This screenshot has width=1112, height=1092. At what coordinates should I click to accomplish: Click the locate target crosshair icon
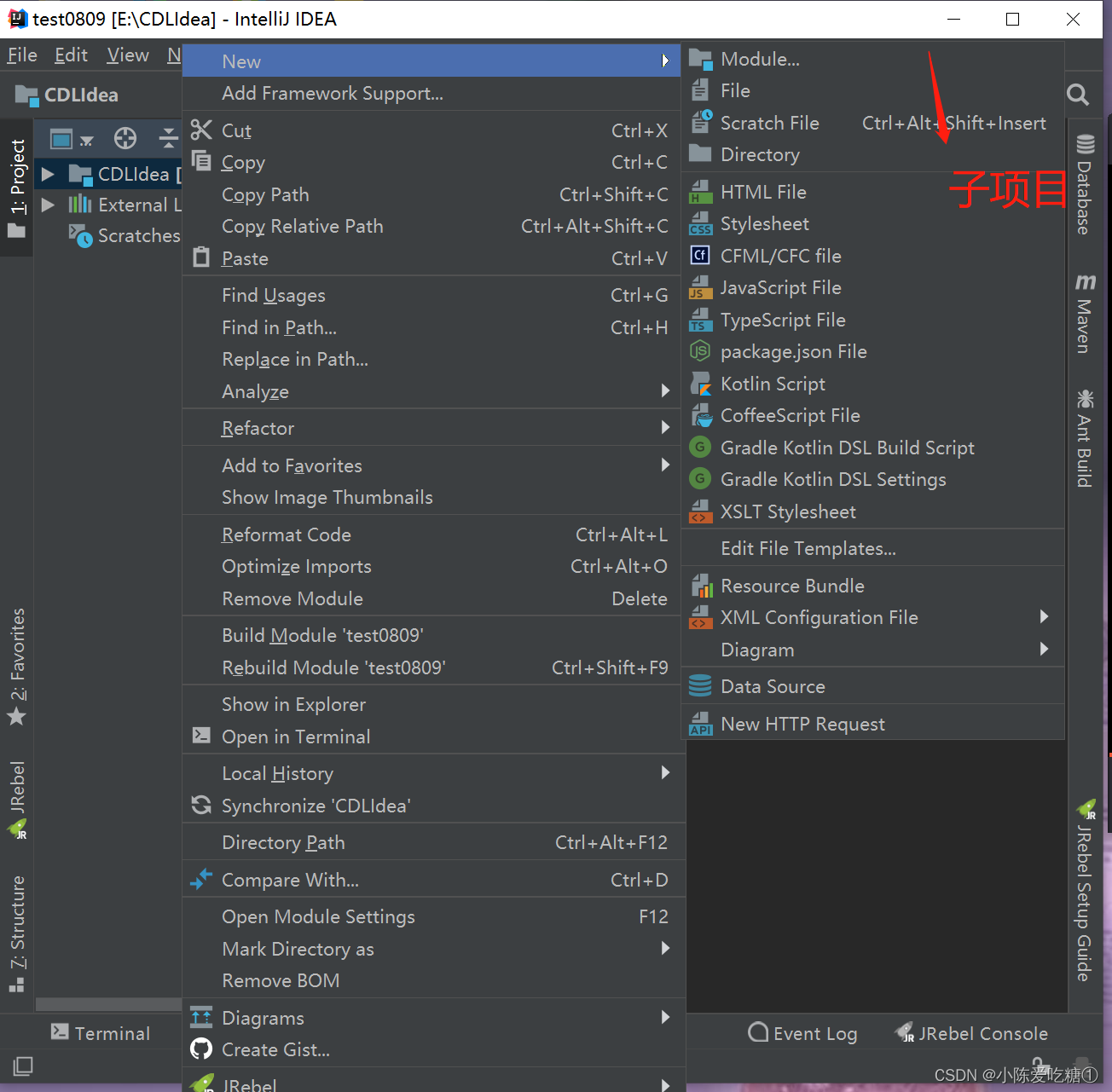[x=125, y=138]
